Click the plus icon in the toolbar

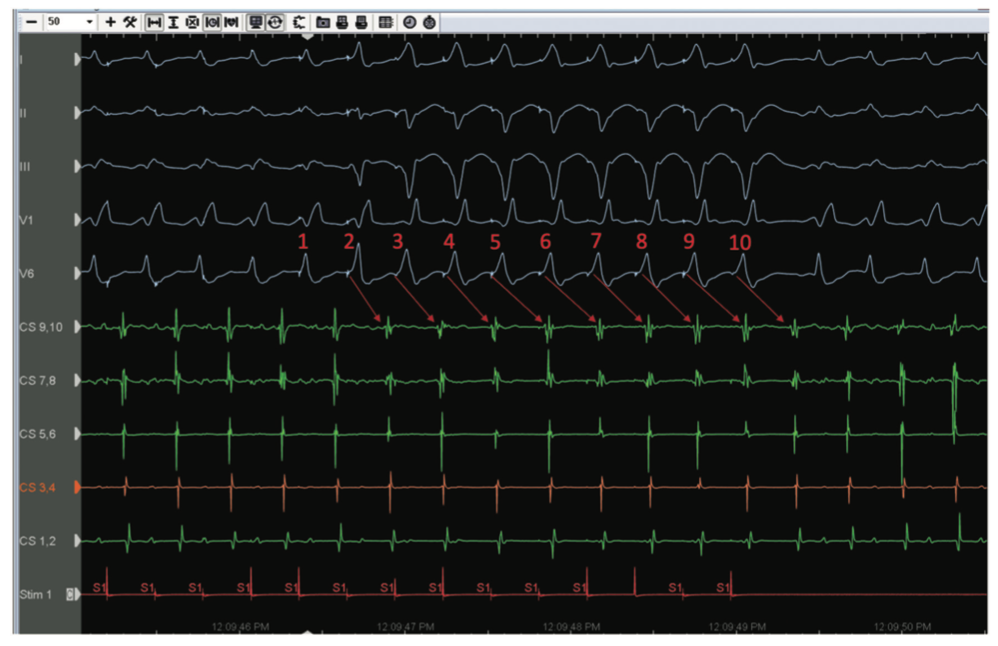click(111, 21)
